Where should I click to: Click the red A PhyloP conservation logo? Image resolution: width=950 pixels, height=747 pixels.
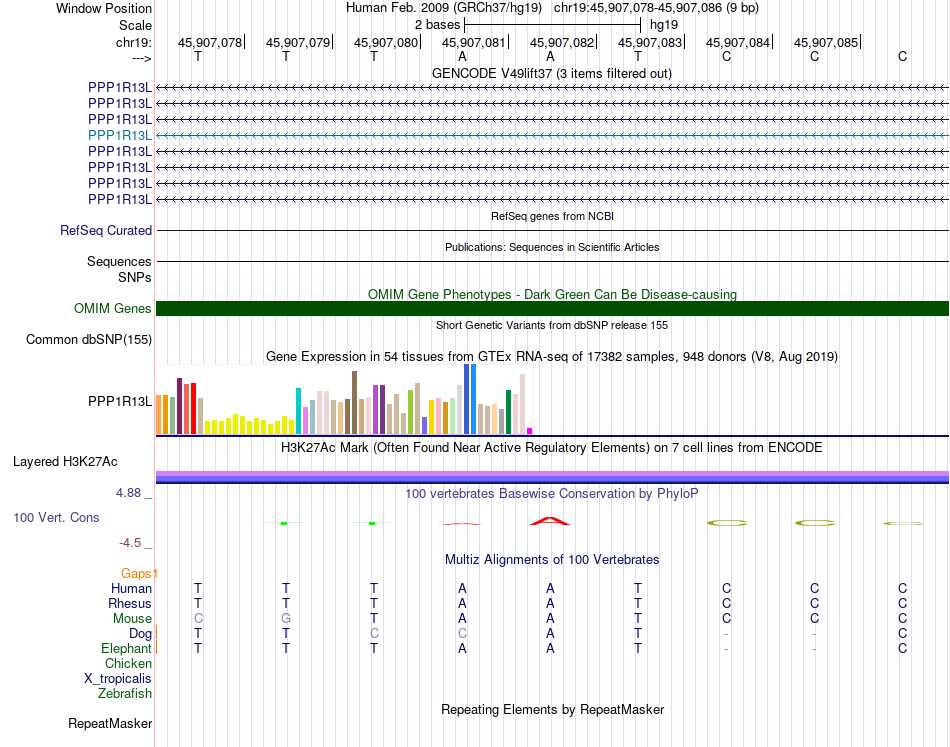coord(550,521)
